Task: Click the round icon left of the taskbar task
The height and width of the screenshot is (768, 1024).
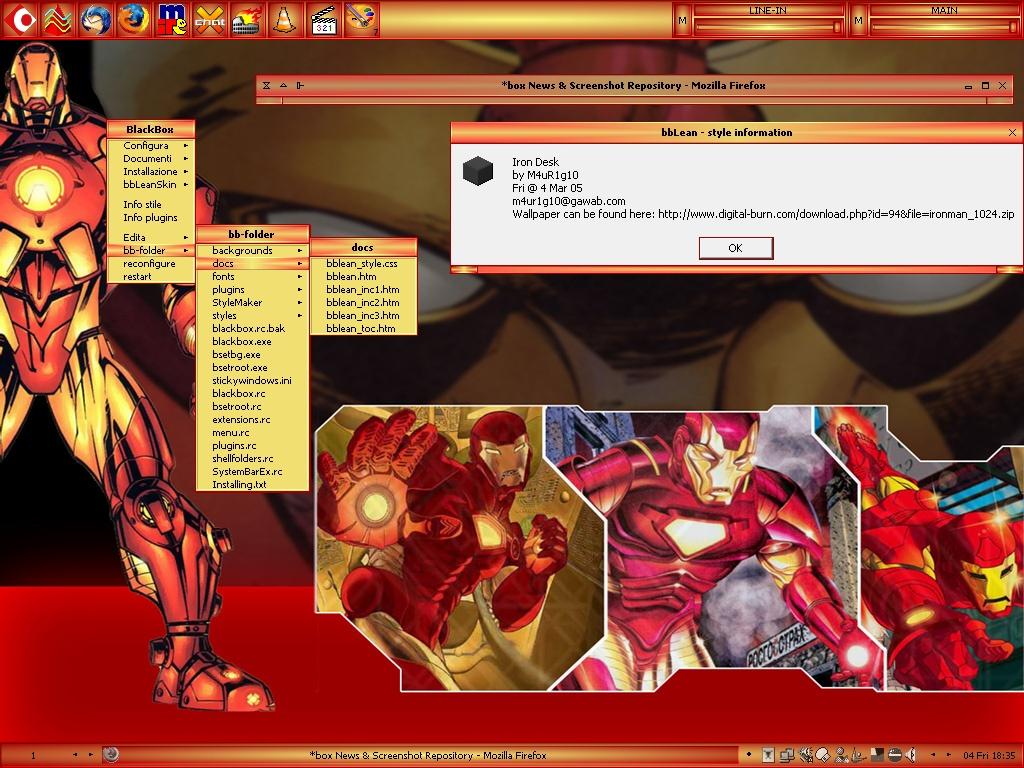Action: point(110,755)
